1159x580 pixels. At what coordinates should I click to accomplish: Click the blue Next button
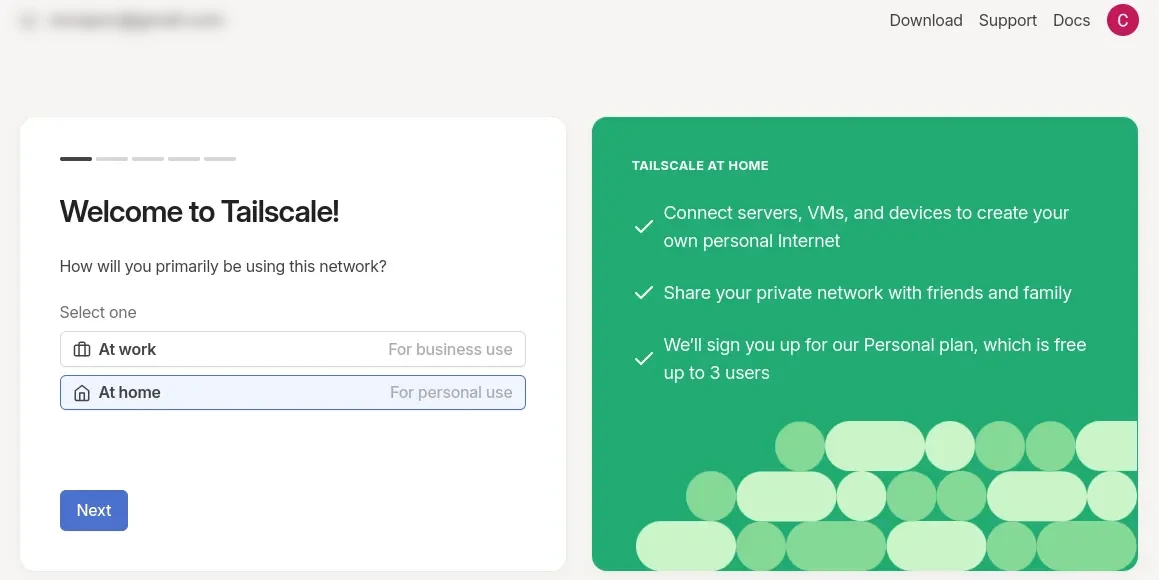[x=94, y=511]
